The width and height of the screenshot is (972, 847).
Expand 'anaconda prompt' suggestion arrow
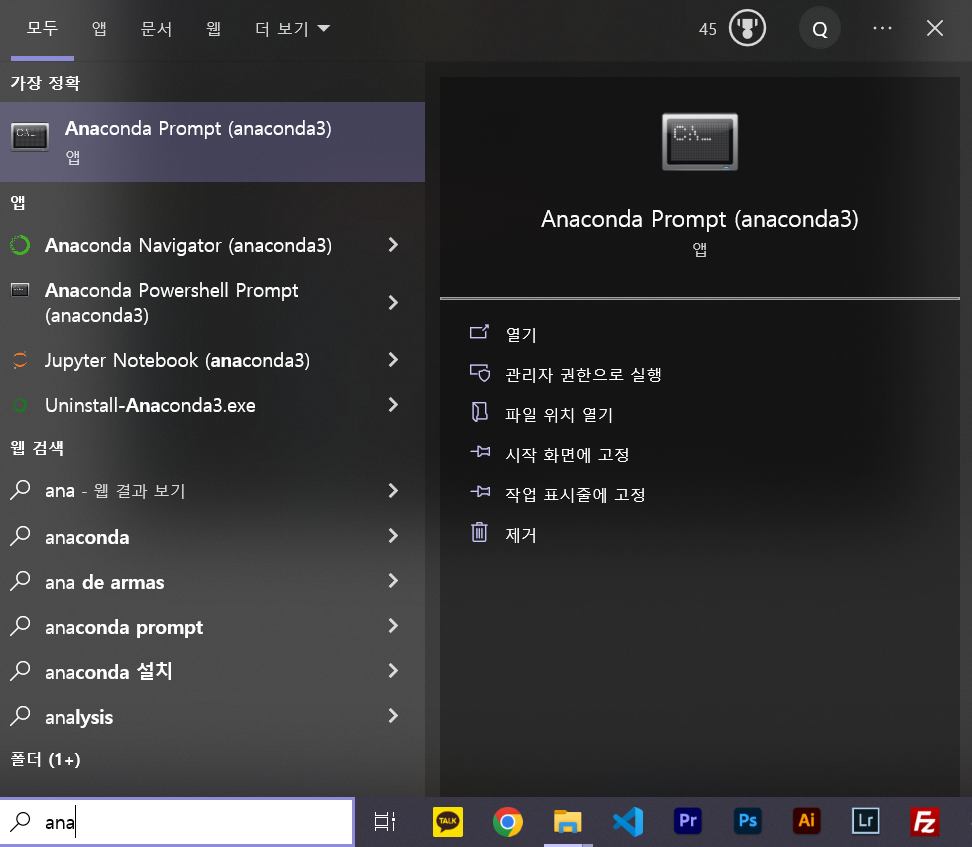(x=393, y=626)
